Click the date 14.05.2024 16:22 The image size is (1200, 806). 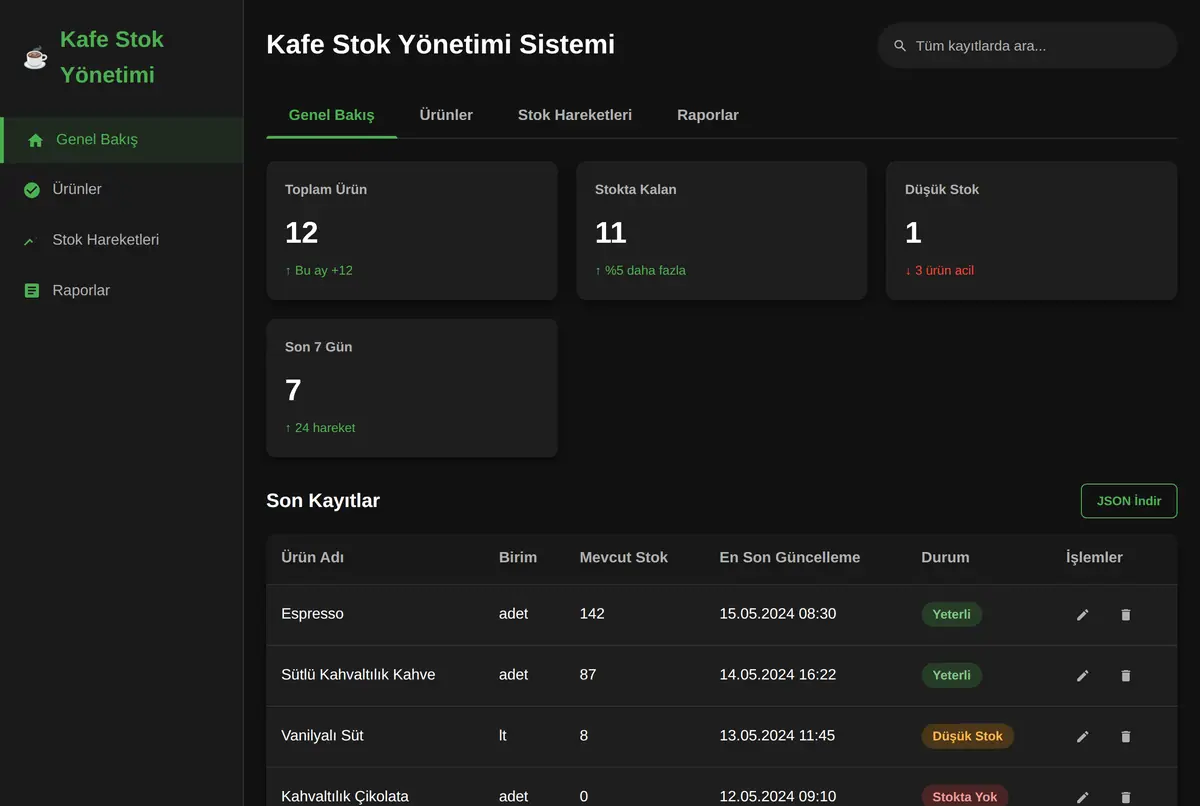(x=778, y=675)
